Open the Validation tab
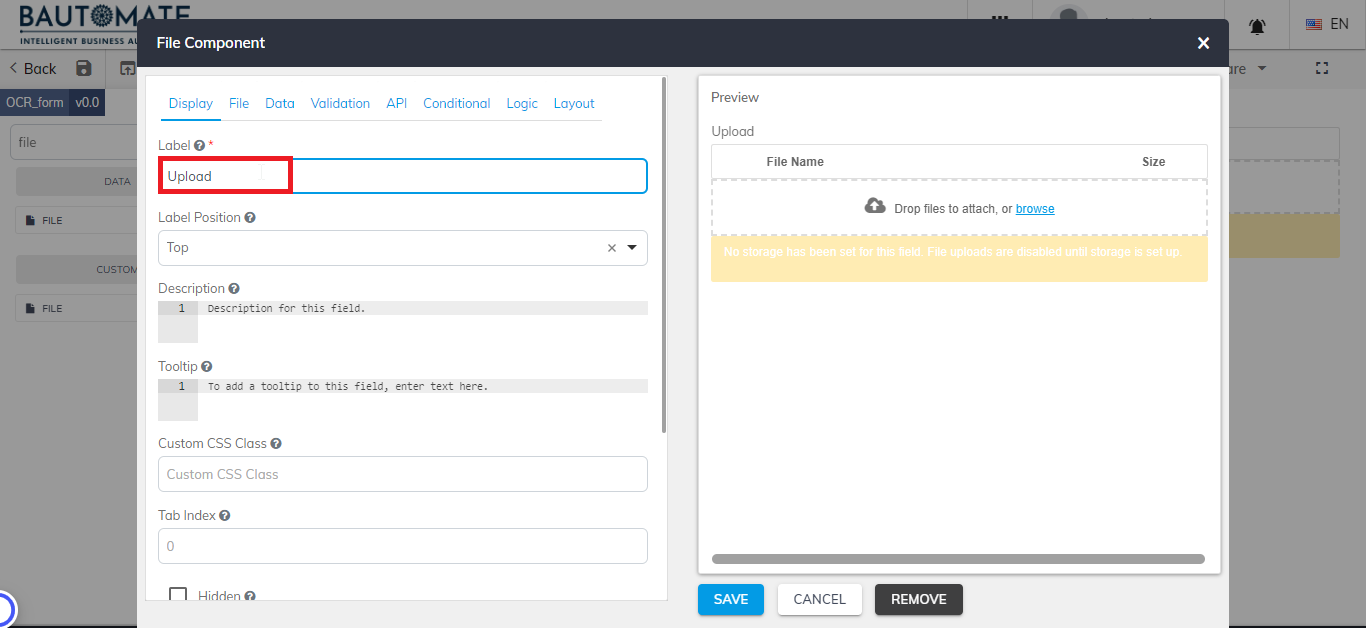Screen dimensions: 1366x628 [340, 103]
